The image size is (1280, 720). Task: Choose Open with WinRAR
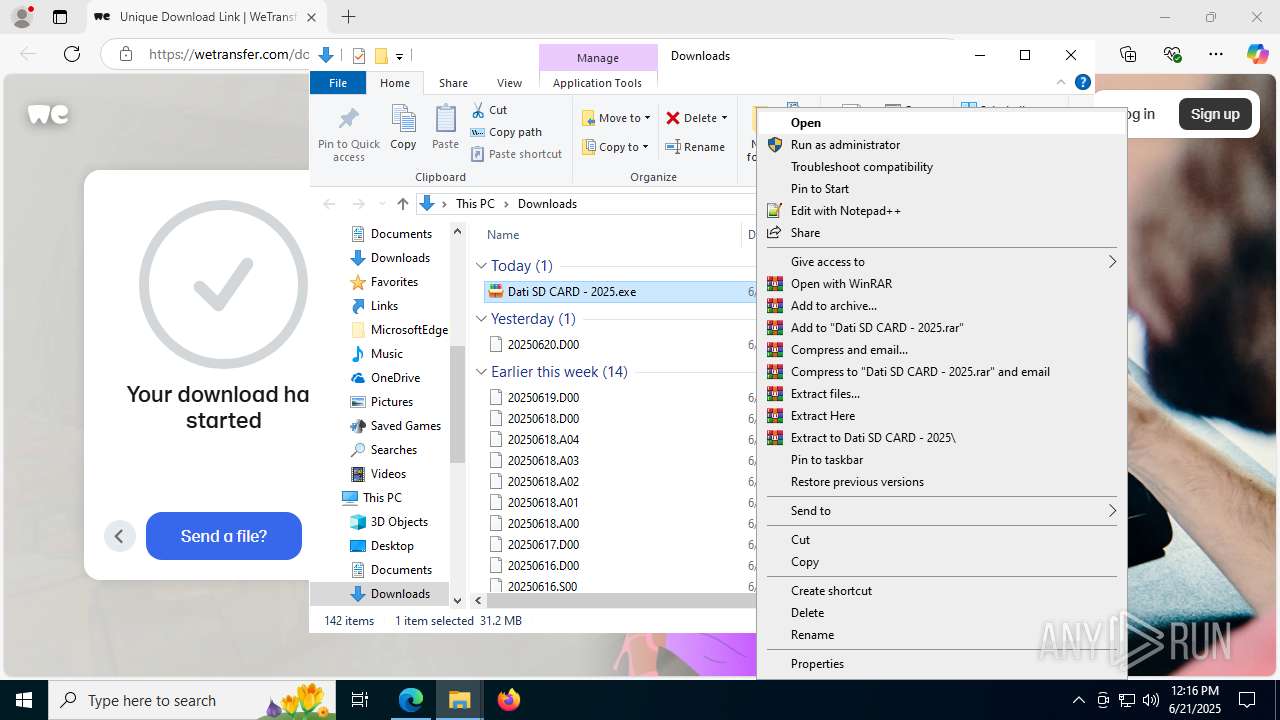[942, 284]
